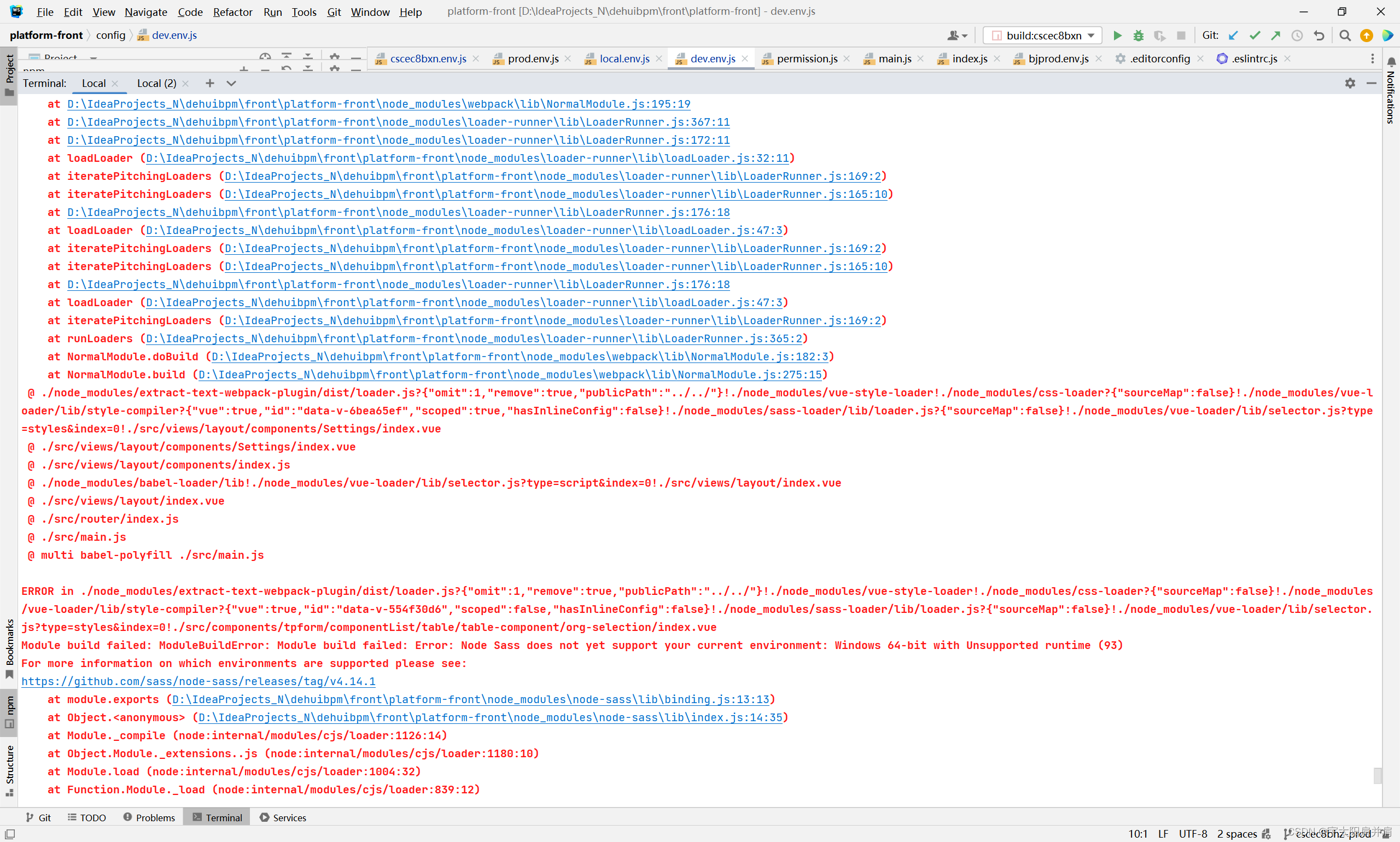1400x842 pixels.
Task: Click Git update project arrow
Action: [1233, 35]
